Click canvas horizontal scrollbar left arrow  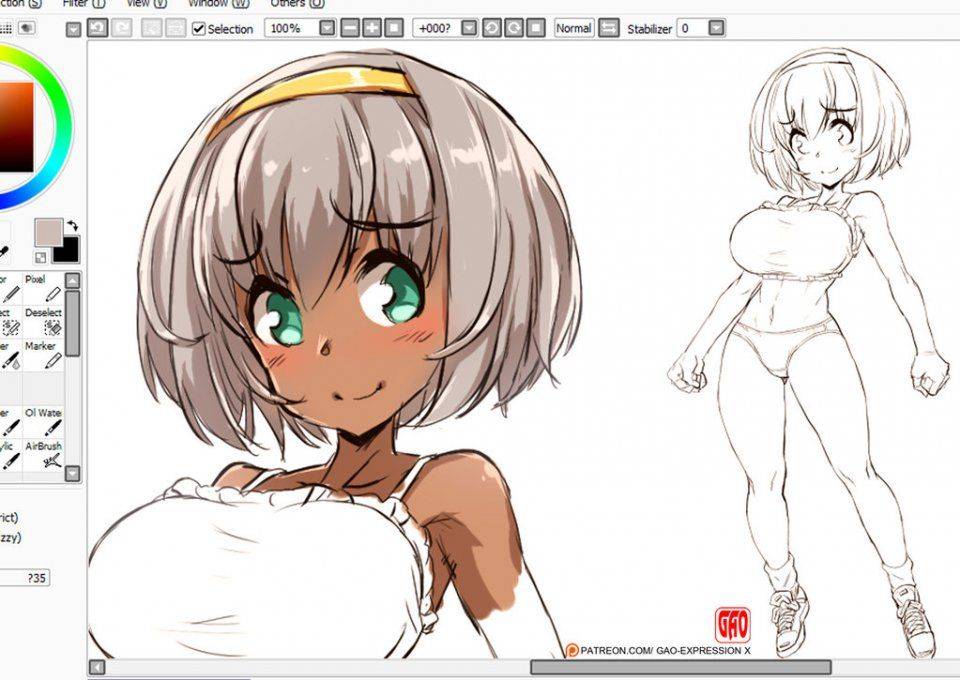(97, 667)
